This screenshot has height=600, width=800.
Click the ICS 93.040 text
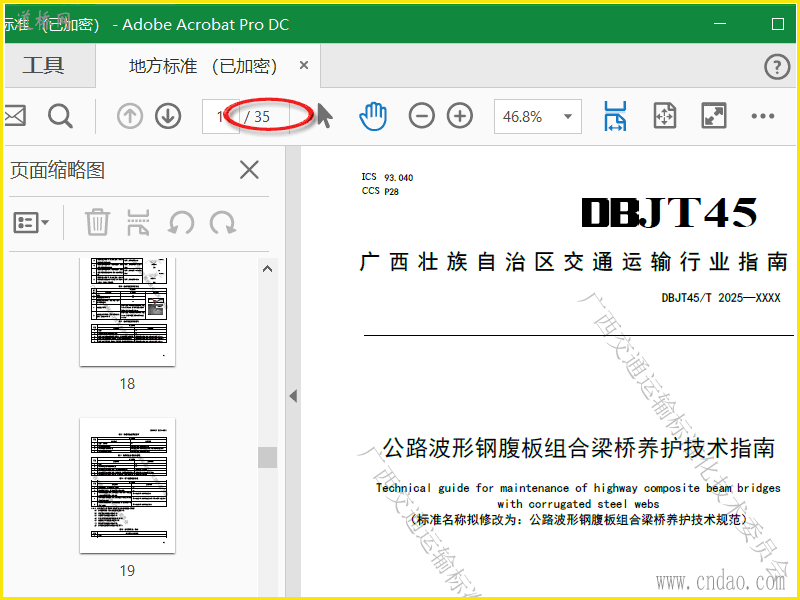tap(387, 177)
